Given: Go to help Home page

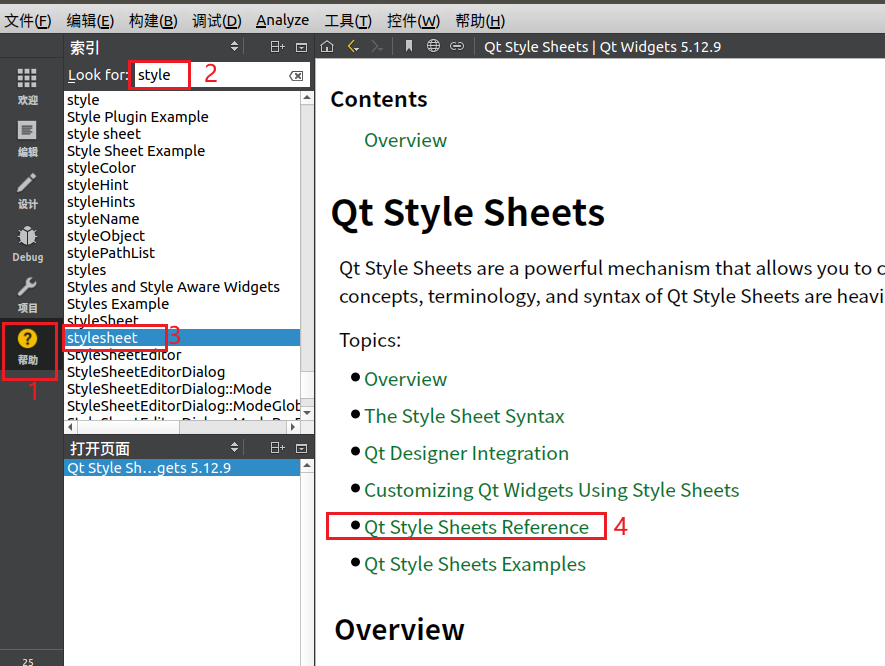Looking at the screenshot, I should tap(327, 46).
